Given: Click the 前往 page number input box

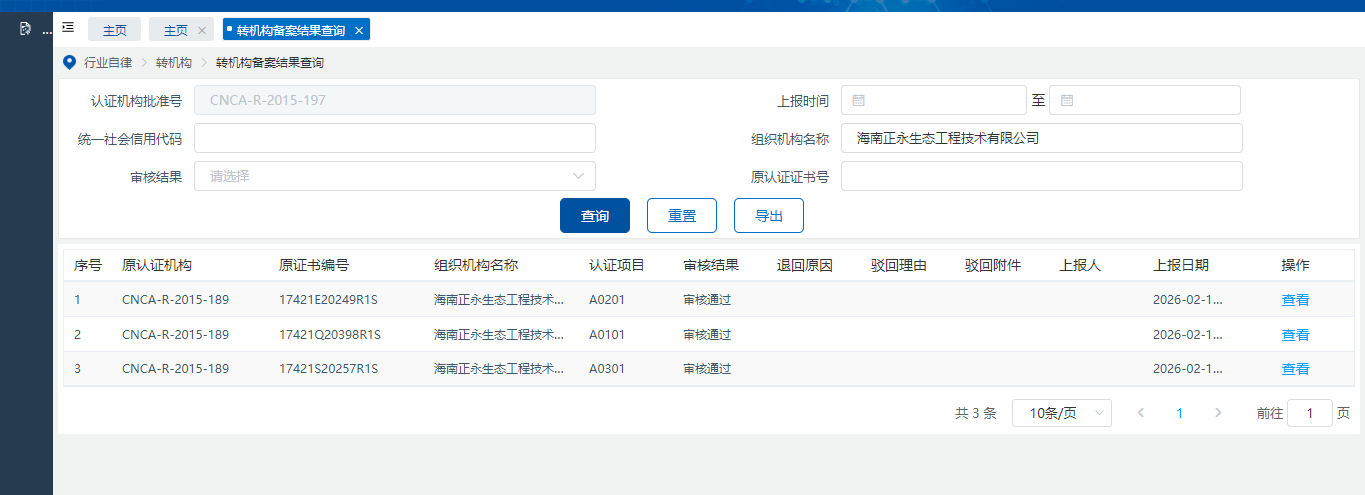Looking at the screenshot, I should tap(1309, 413).
